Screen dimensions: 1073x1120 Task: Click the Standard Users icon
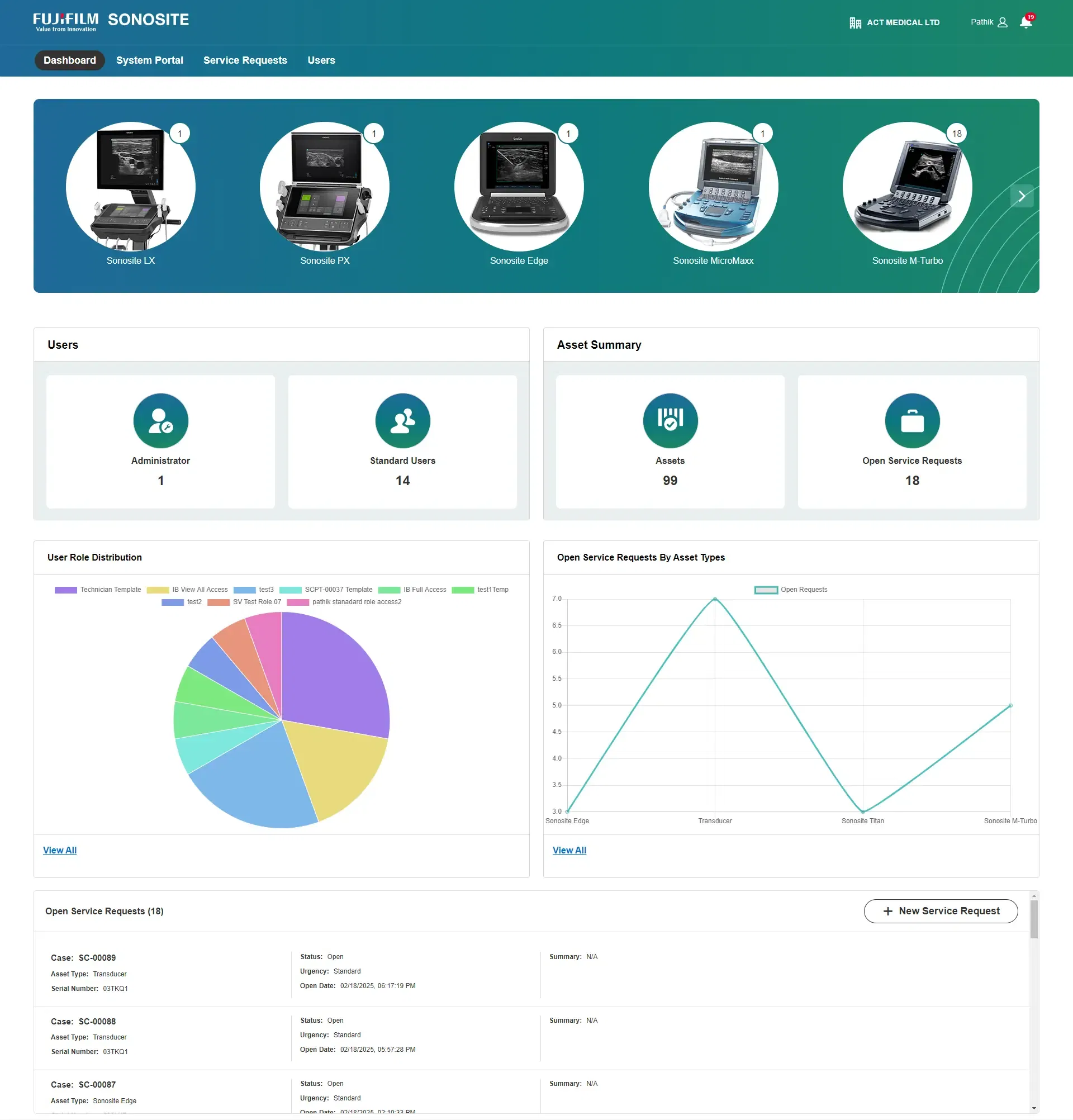(403, 421)
